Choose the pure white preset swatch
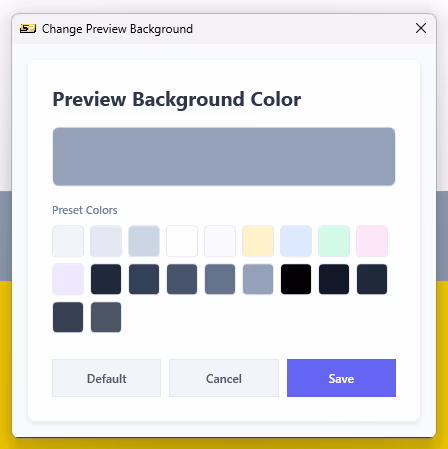Viewport: 448px width, 449px height. [182, 241]
